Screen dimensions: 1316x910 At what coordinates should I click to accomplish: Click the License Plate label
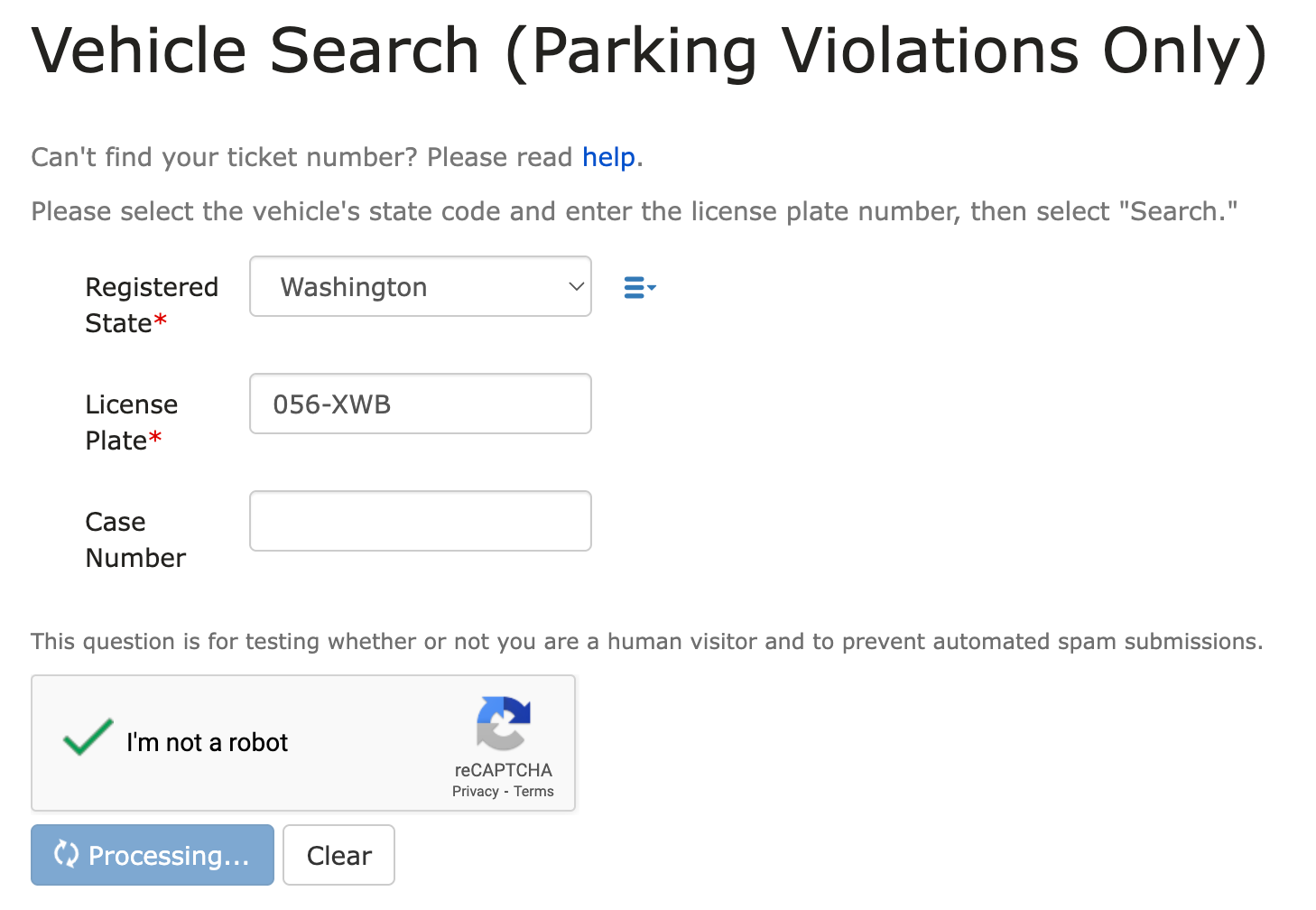point(132,422)
